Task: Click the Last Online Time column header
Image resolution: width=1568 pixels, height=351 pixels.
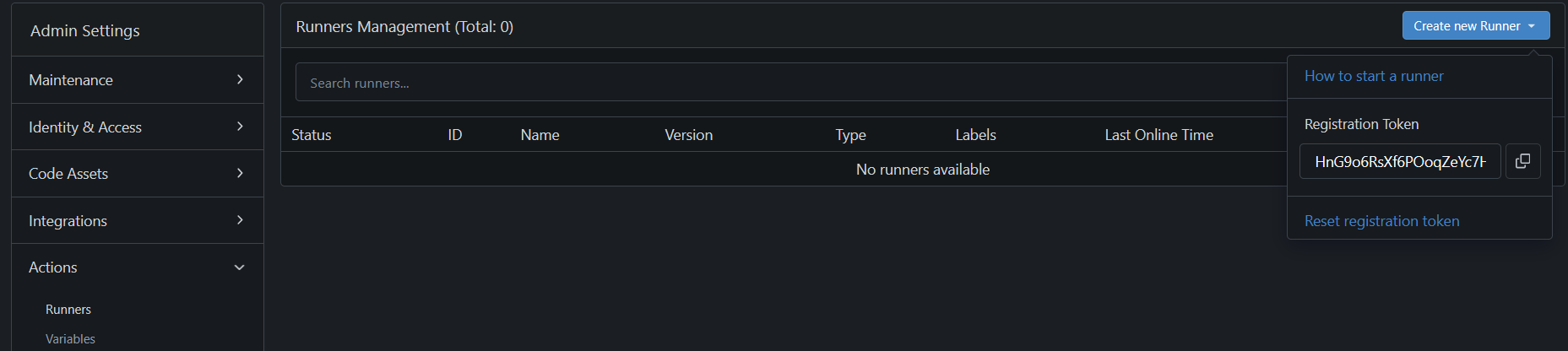Action: point(1158,135)
